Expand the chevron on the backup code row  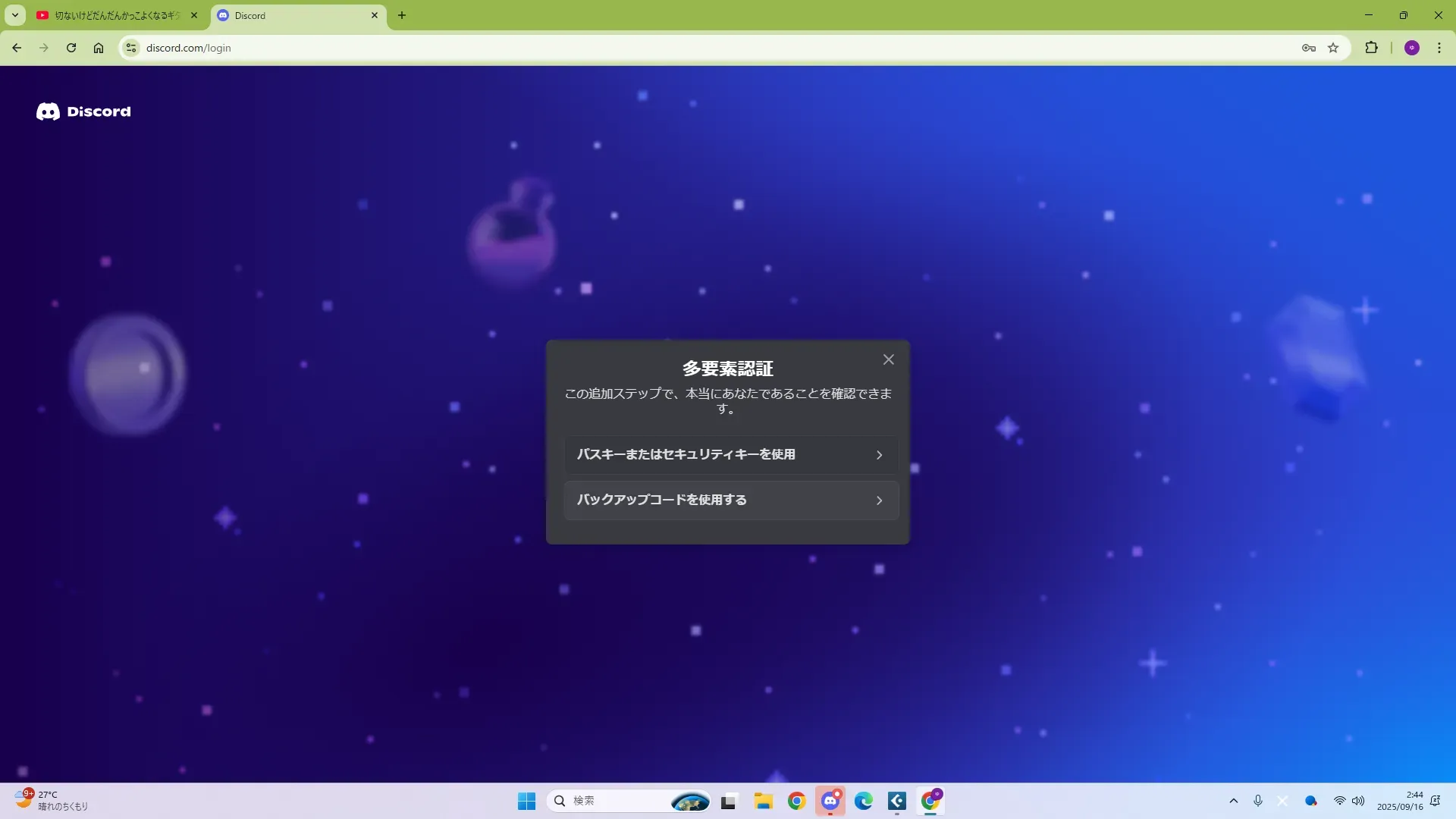click(x=879, y=500)
